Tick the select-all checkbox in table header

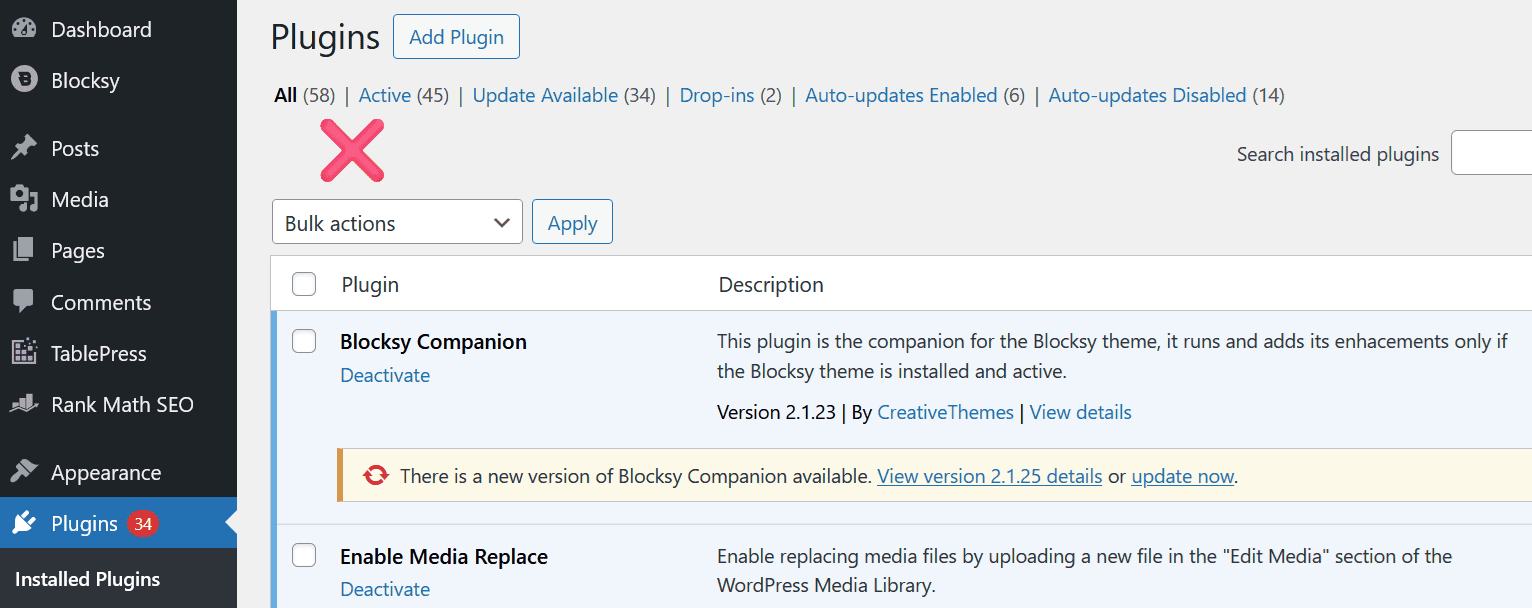(x=304, y=285)
